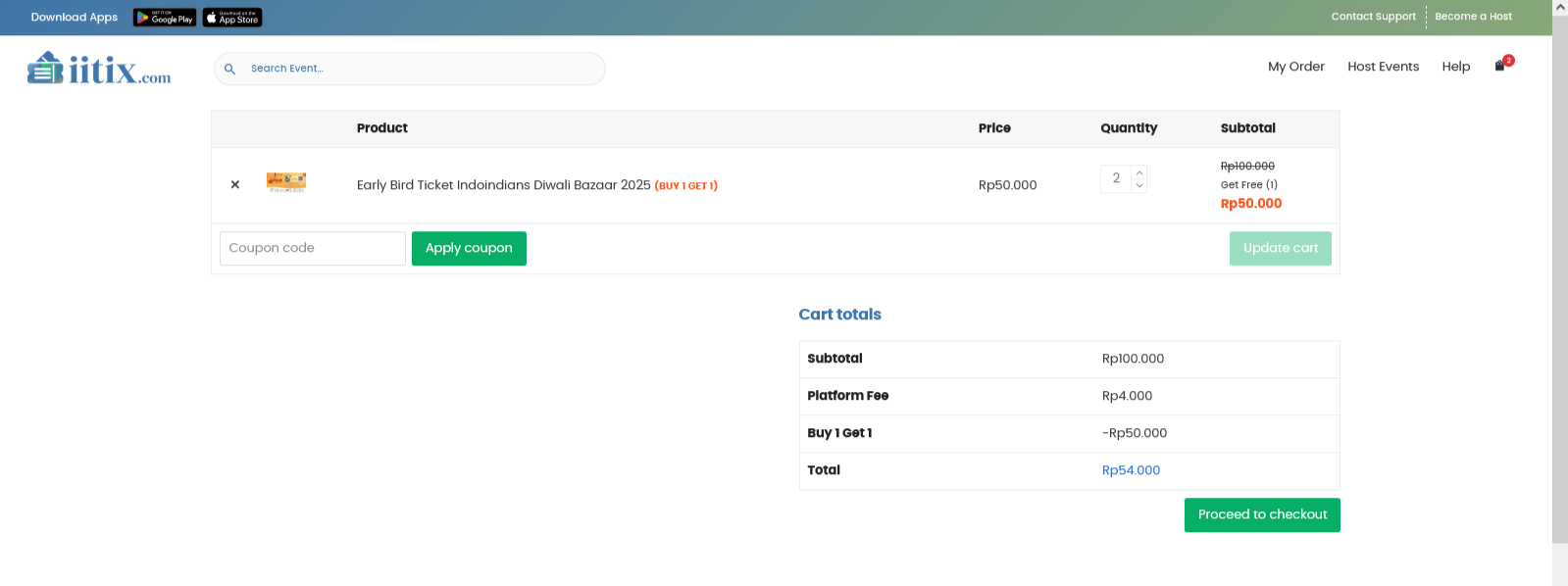1568x586 pixels.
Task: Open the Contact Support link
Action: (1373, 17)
